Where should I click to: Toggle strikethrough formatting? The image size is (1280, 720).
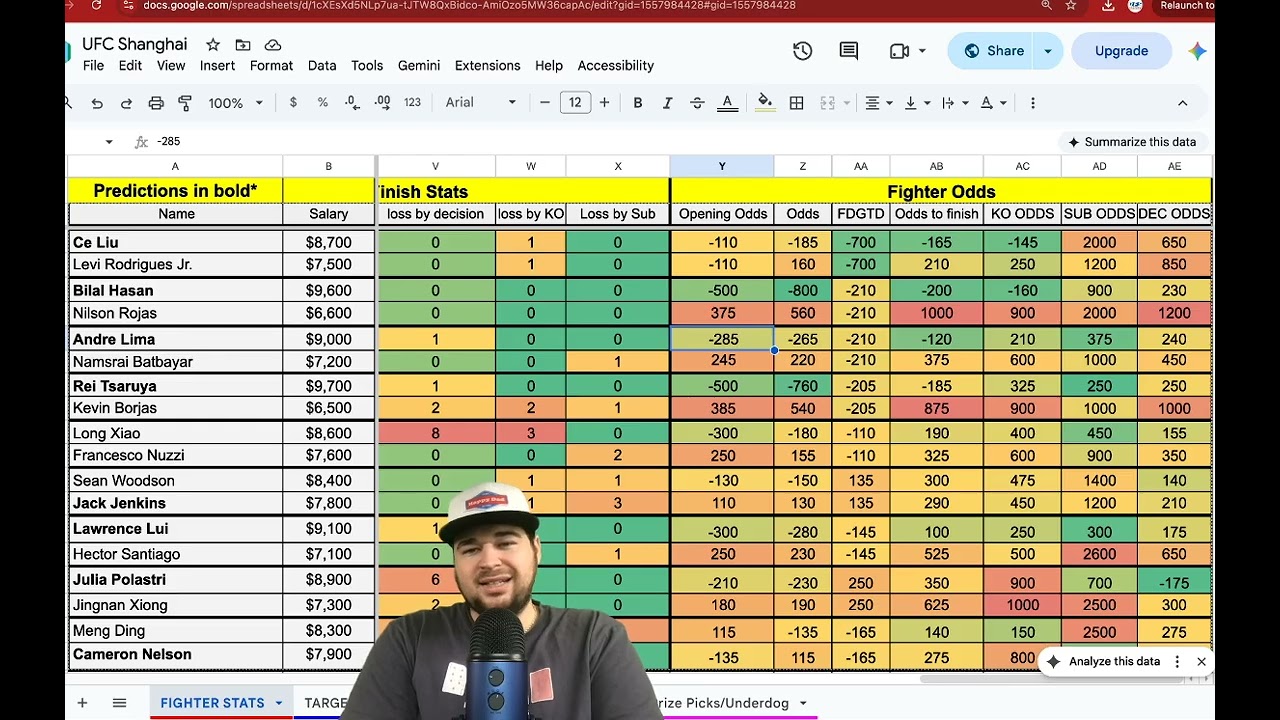697,103
